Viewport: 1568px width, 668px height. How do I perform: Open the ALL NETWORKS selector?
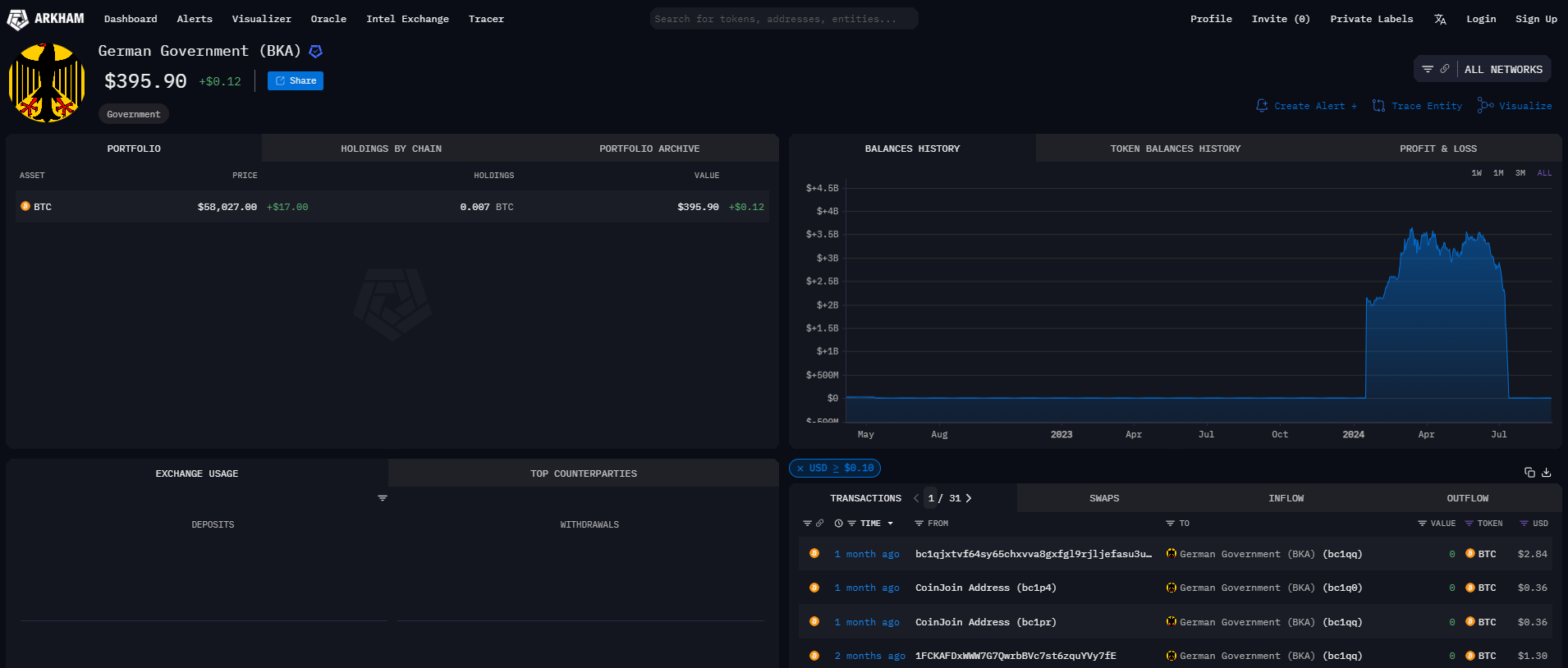click(1503, 70)
